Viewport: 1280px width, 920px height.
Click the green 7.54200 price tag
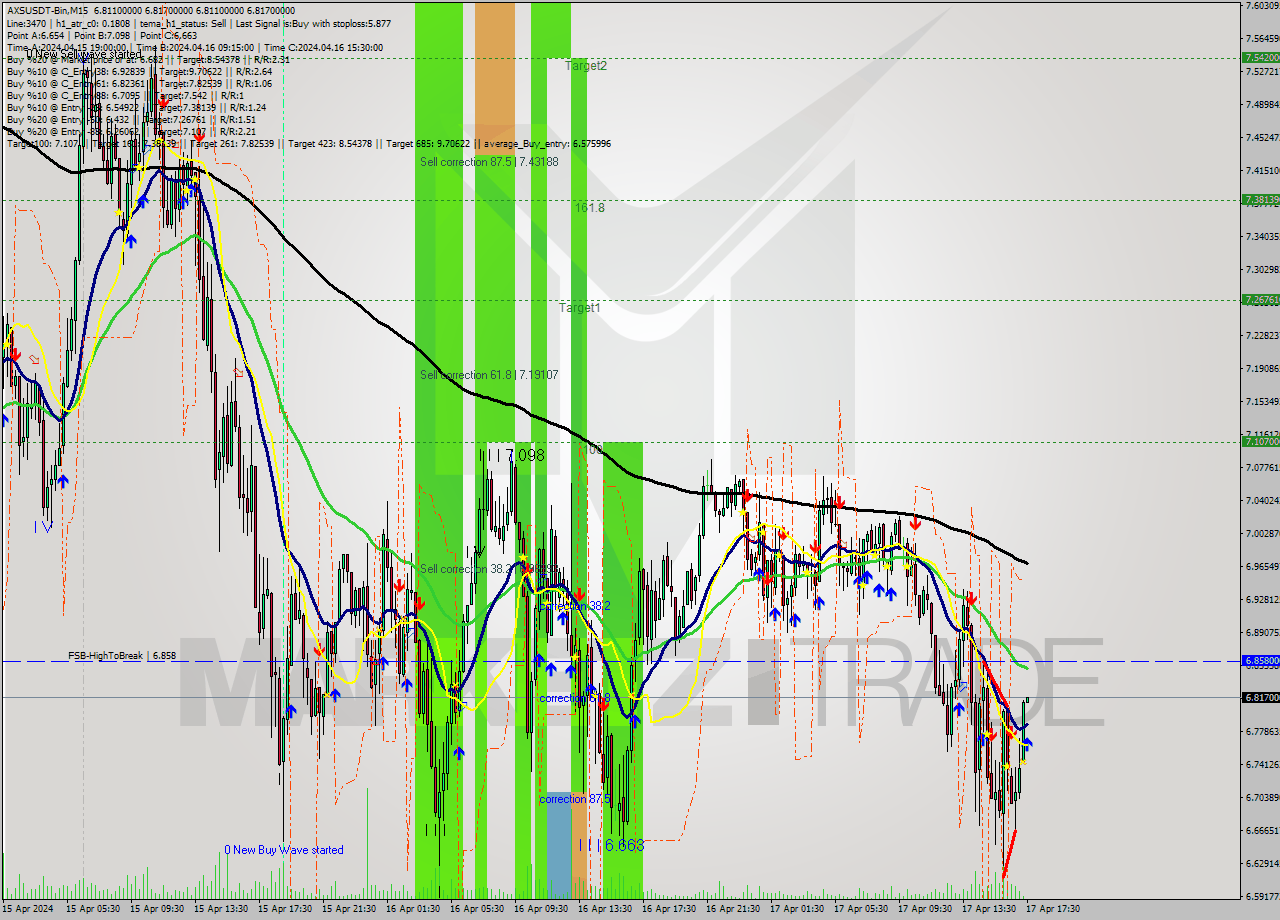1260,58
